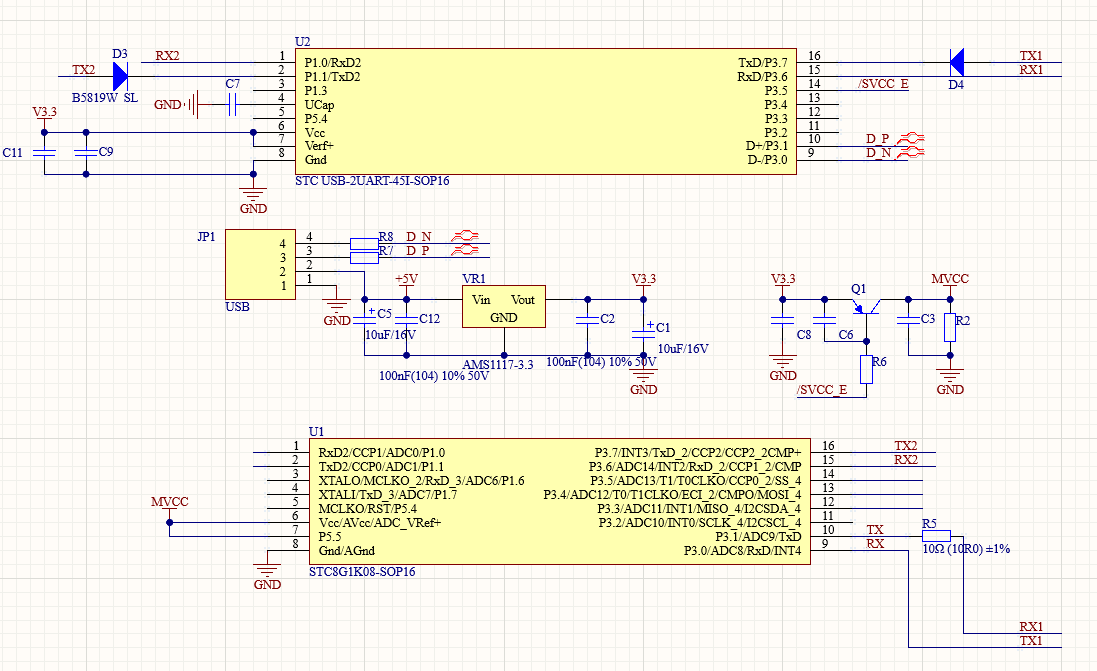The height and width of the screenshot is (671, 1097).
Task: Click 'Verf+' pin name in U2
Action: [319, 146]
